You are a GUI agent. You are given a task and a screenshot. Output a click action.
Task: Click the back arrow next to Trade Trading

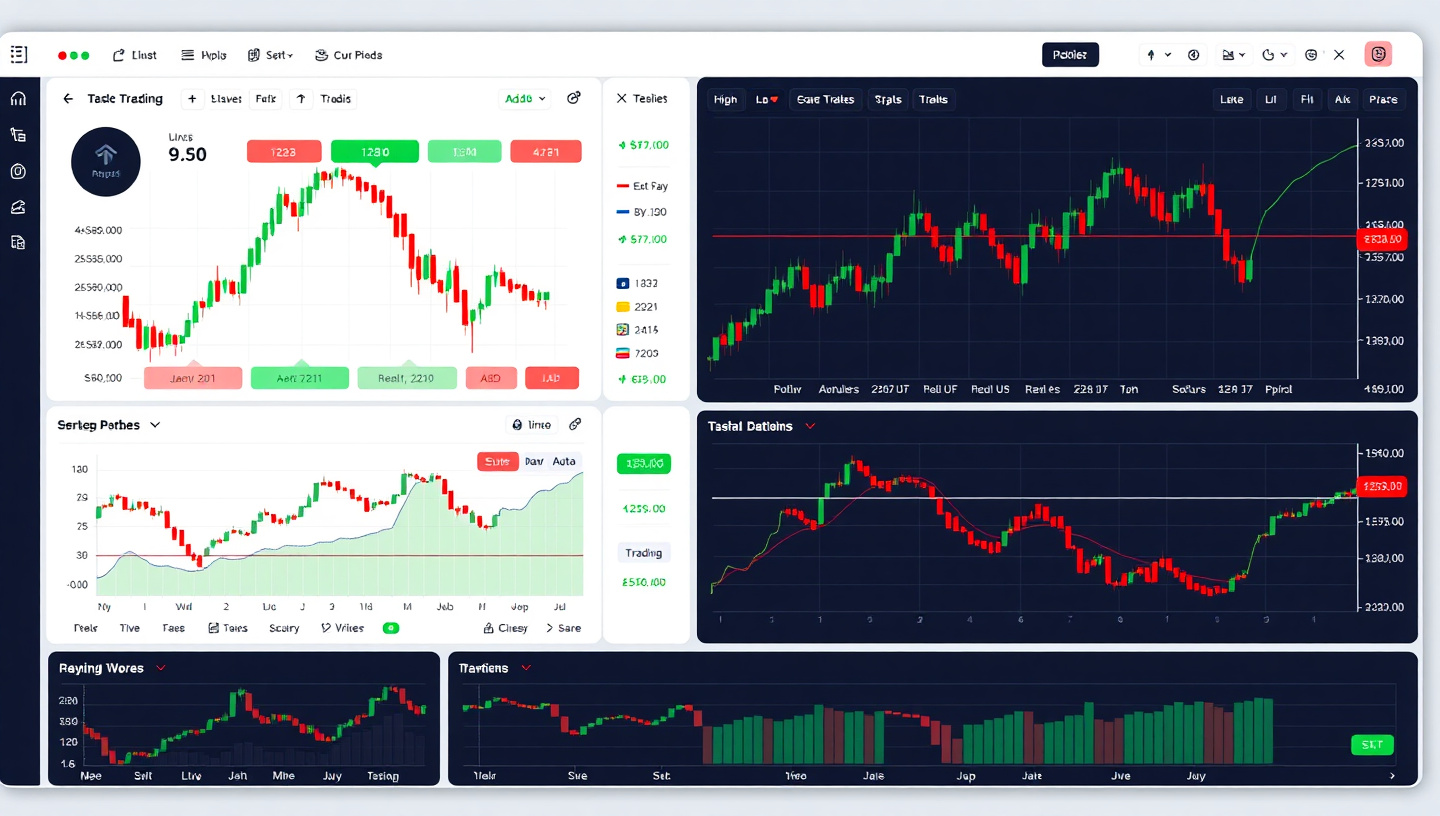(67, 99)
